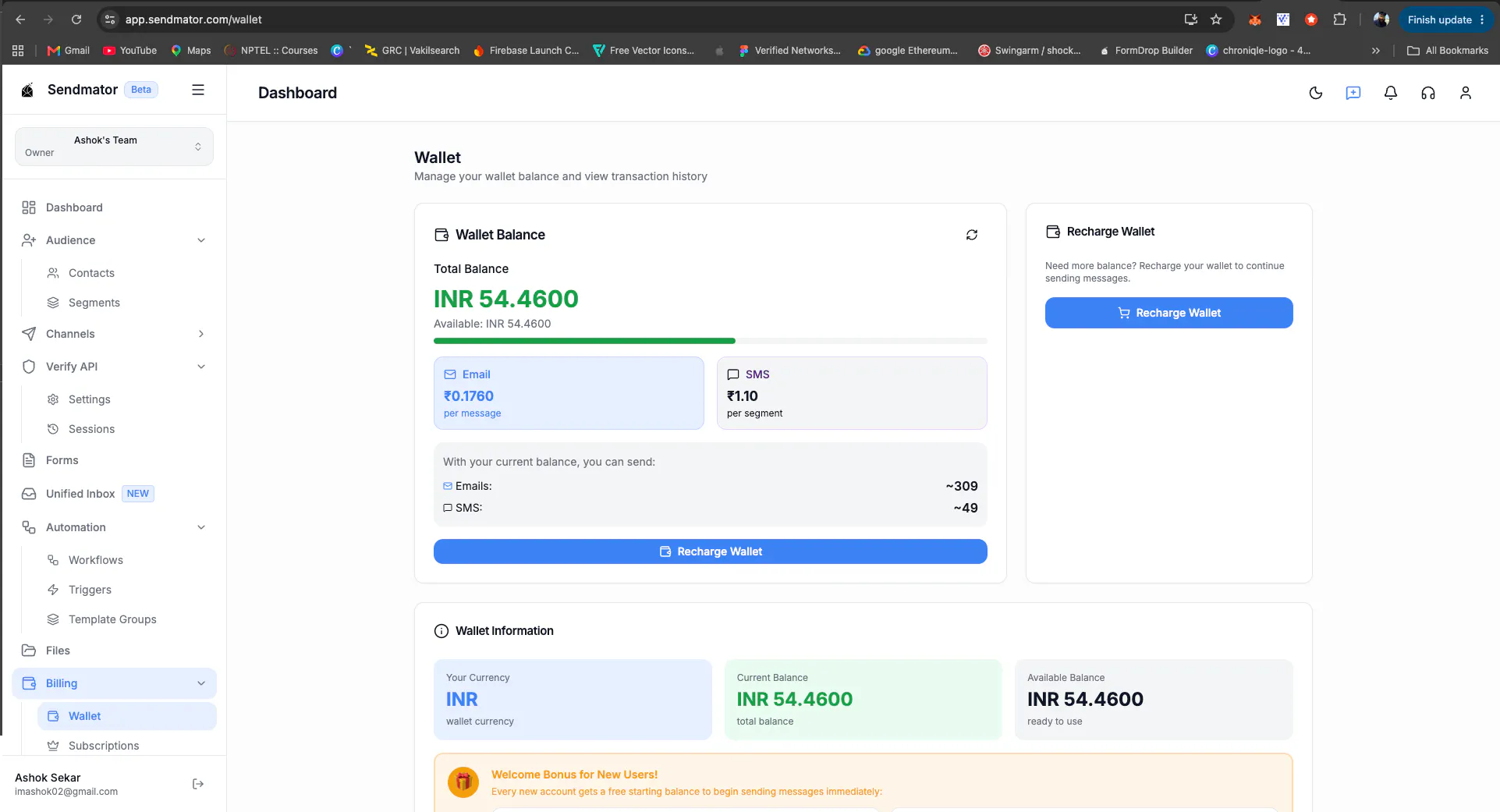Click the Beta badge next to Sendmator
1500x812 pixels.
pos(141,90)
